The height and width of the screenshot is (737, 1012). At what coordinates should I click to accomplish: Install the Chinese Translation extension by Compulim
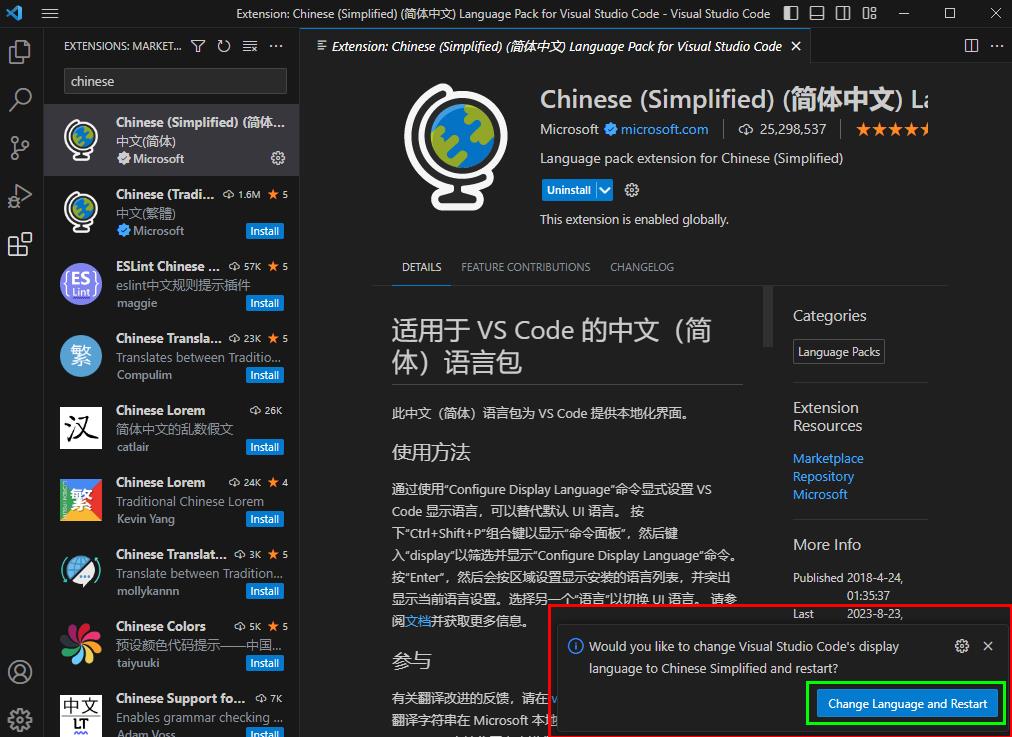tap(265, 375)
